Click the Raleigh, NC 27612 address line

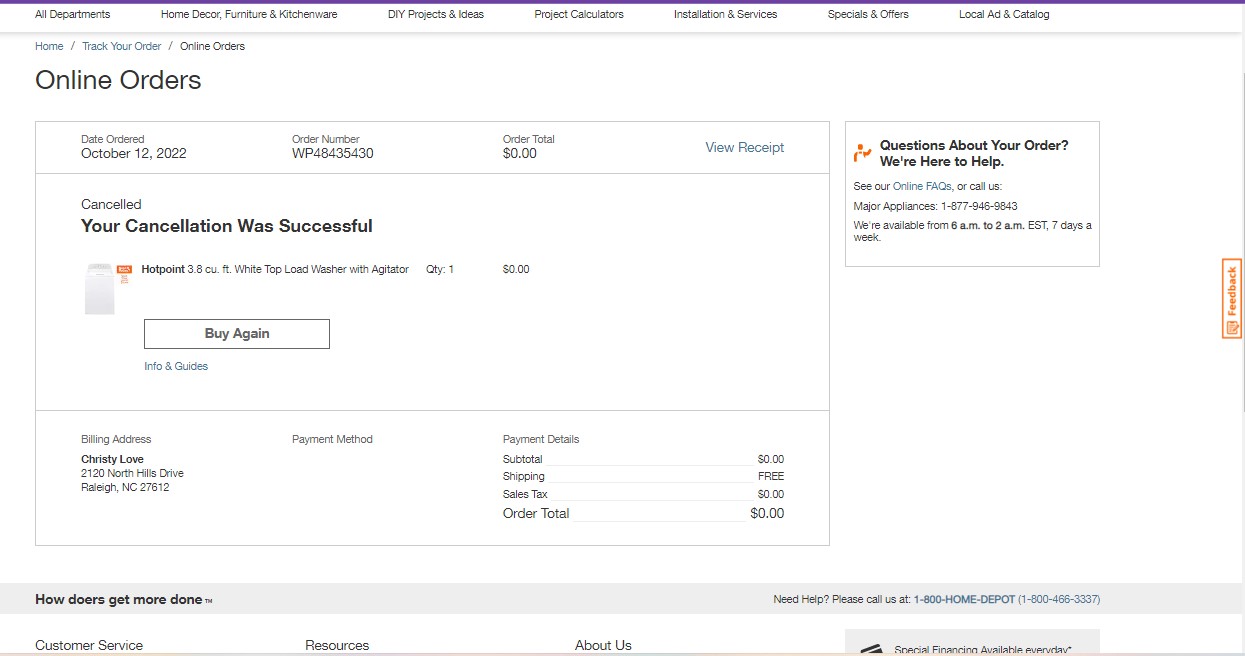point(125,488)
